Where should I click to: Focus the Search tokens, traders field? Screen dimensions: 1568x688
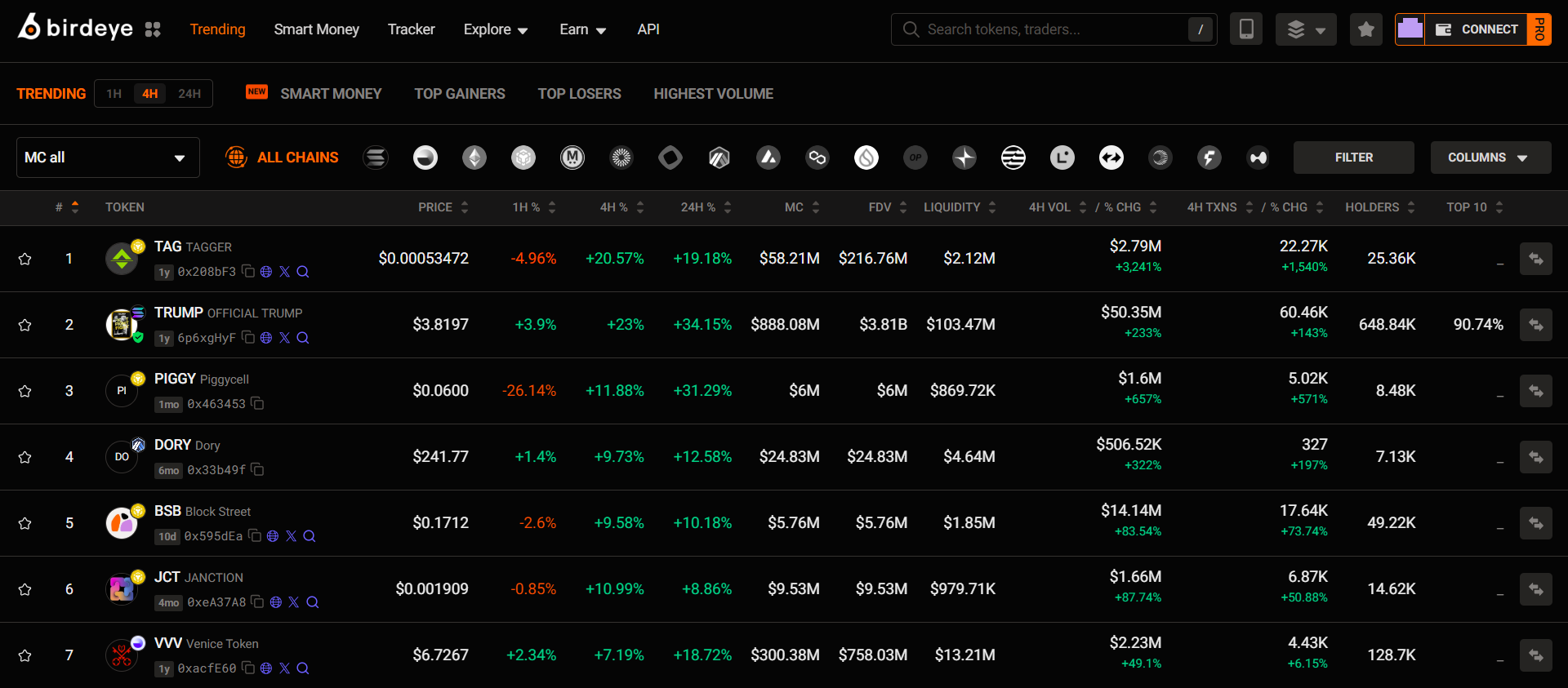[x=1053, y=29]
